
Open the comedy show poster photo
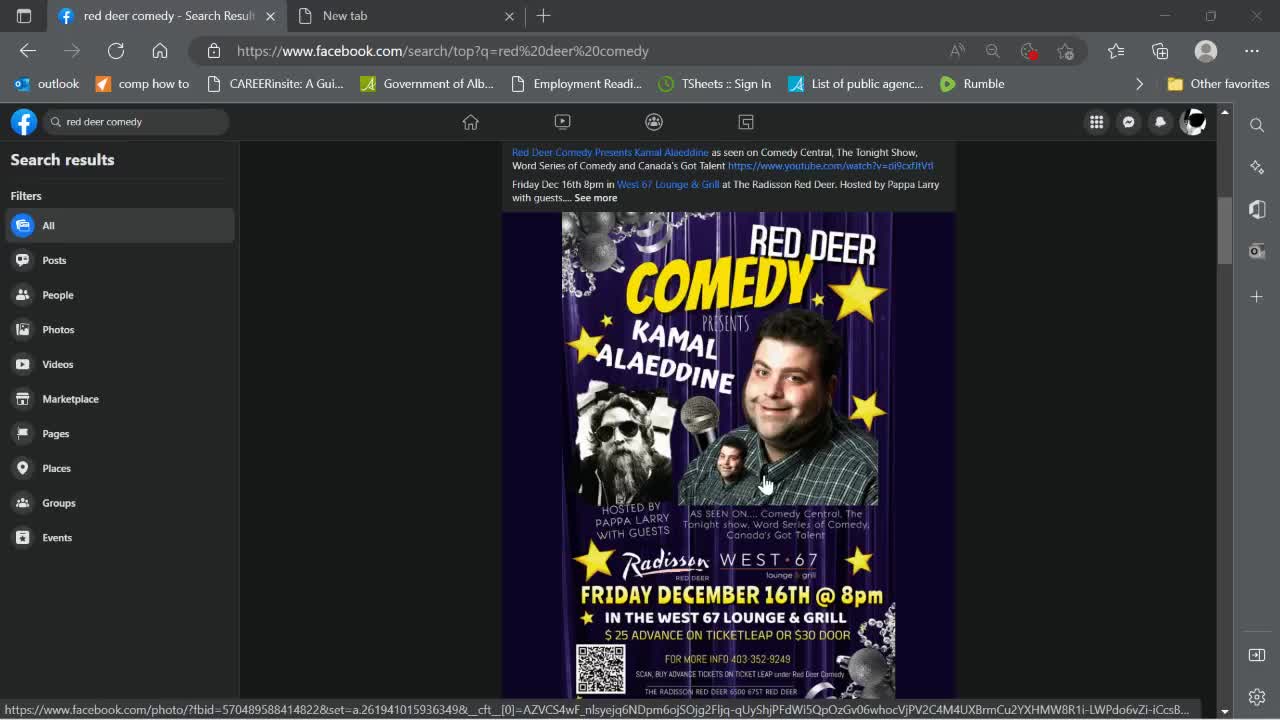728,455
